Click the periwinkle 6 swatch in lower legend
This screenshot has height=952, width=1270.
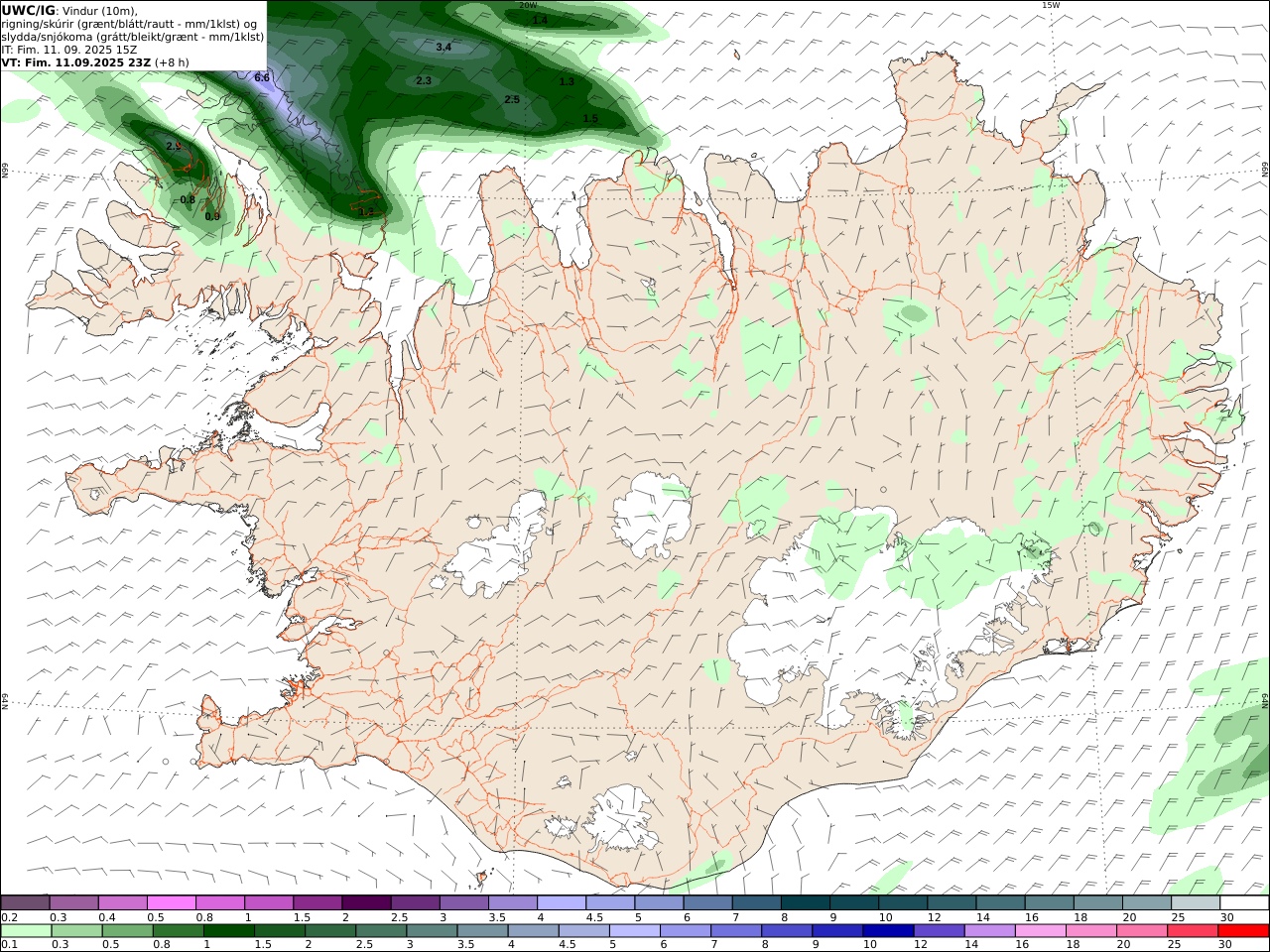pyautogui.click(x=685, y=931)
